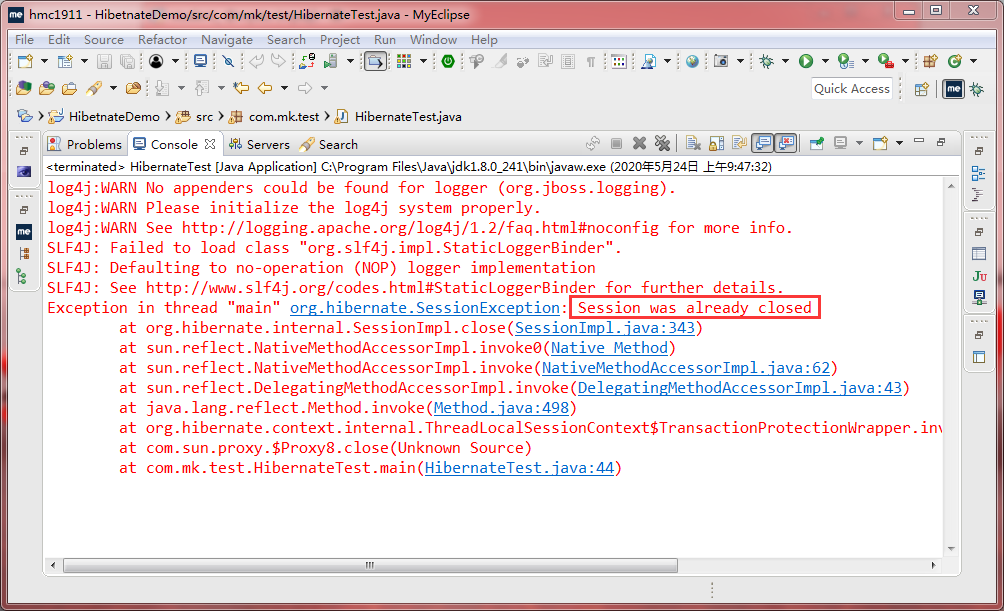Click the Deploy server application icon
This screenshot has height=611, width=1004.
pyautogui.click(x=330, y=61)
